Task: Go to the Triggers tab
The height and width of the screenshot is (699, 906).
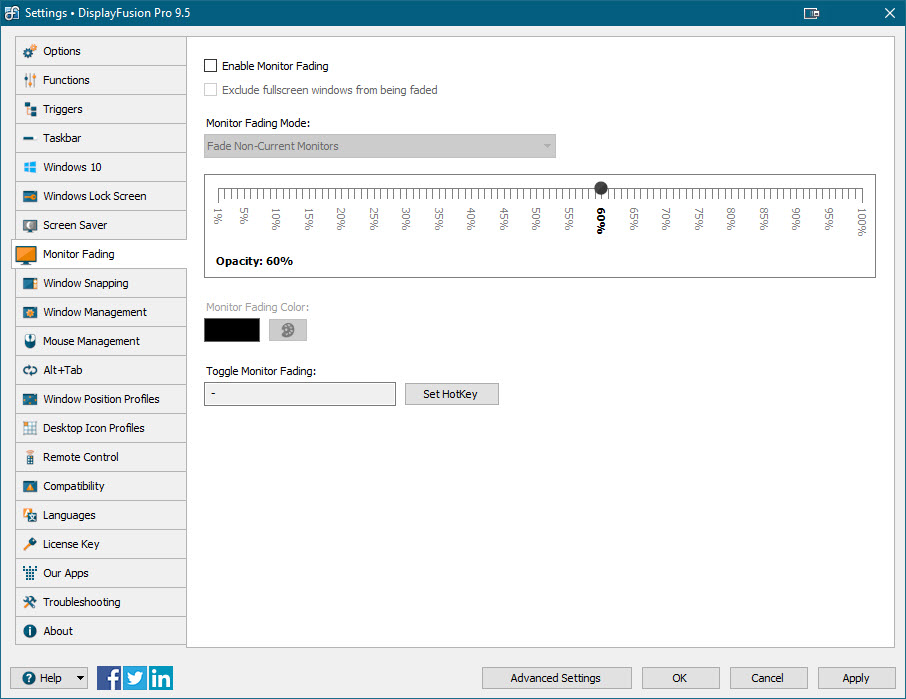Action: (x=101, y=109)
